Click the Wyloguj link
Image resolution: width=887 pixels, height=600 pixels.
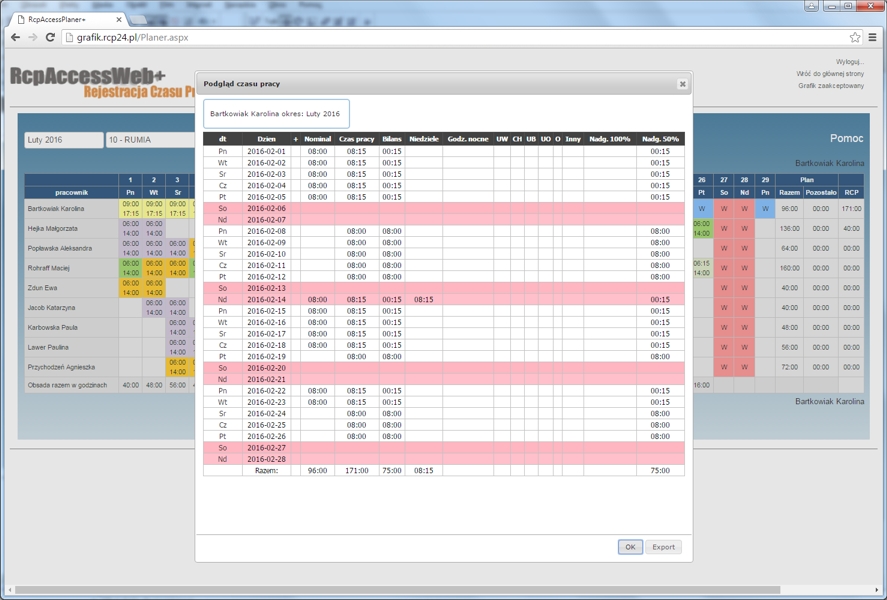tap(849, 62)
